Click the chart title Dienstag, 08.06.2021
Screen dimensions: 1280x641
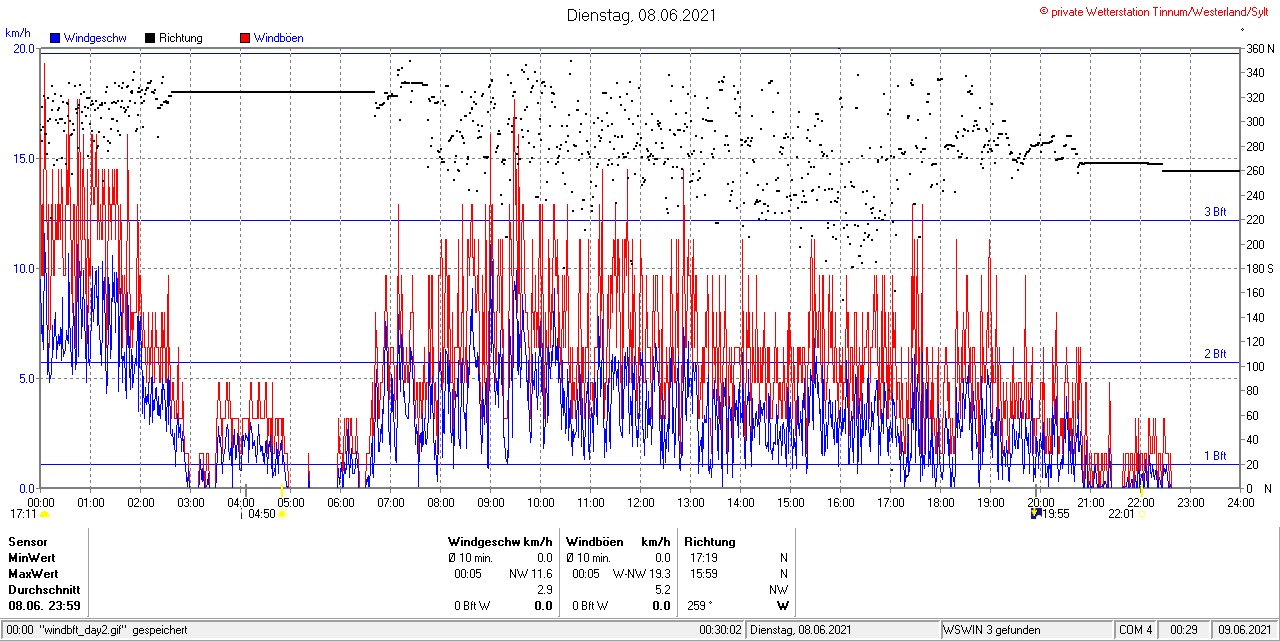pyautogui.click(x=641, y=15)
